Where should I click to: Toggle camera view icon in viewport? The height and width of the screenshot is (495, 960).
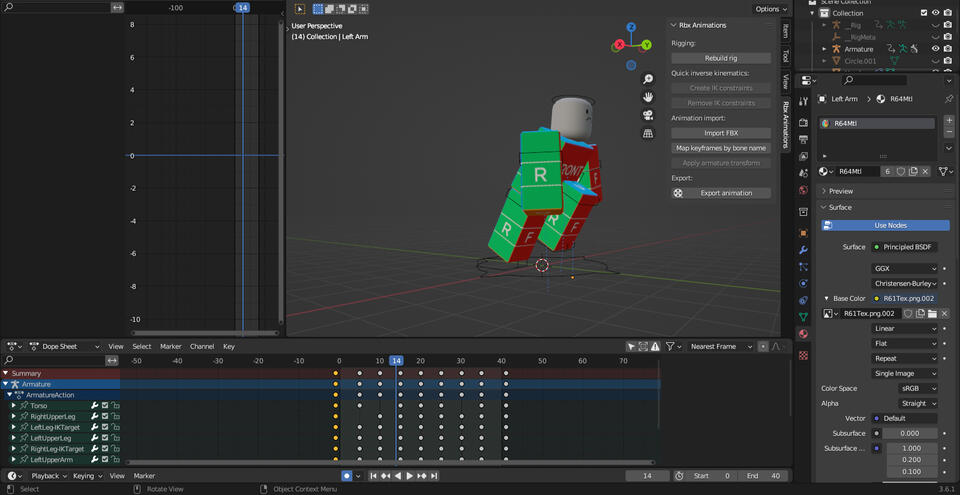[648, 115]
